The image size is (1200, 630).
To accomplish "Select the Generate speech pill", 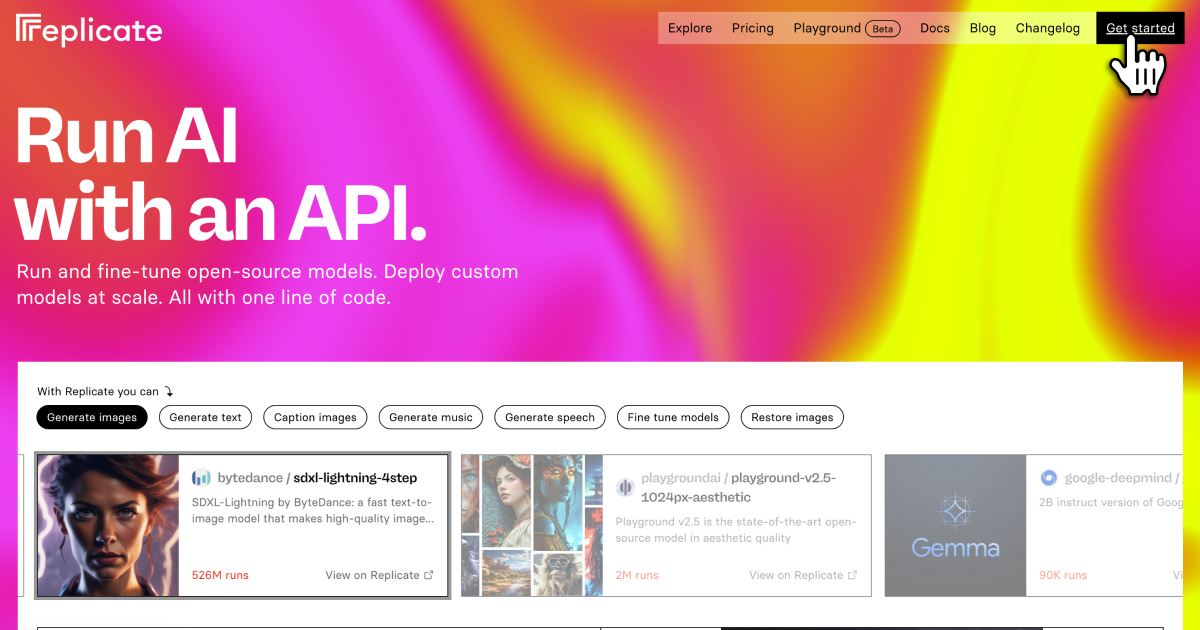I will [550, 417].
